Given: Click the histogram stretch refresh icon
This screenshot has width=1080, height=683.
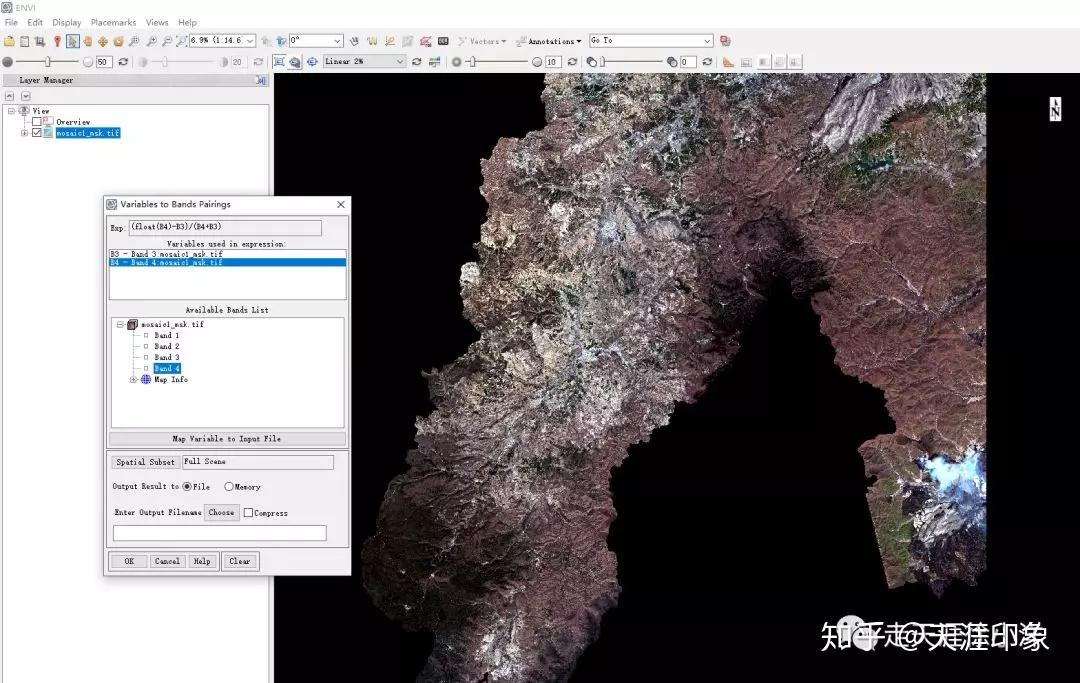Looking at the screenshot, I should click(416, 61).
